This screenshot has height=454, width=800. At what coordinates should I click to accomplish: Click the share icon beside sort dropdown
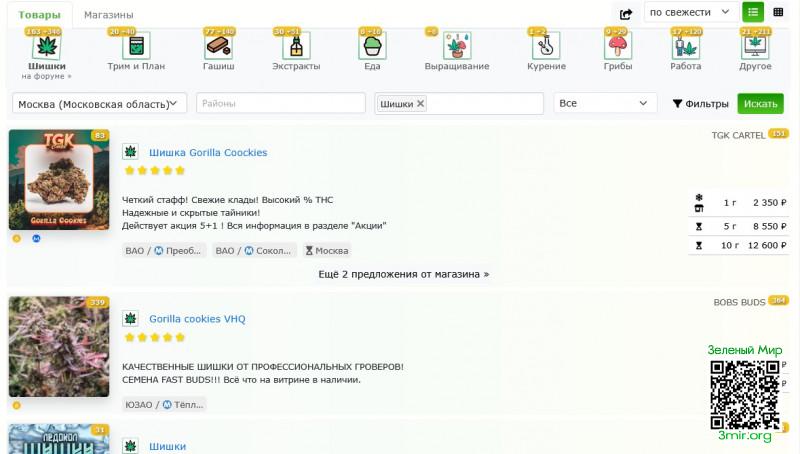626,13
